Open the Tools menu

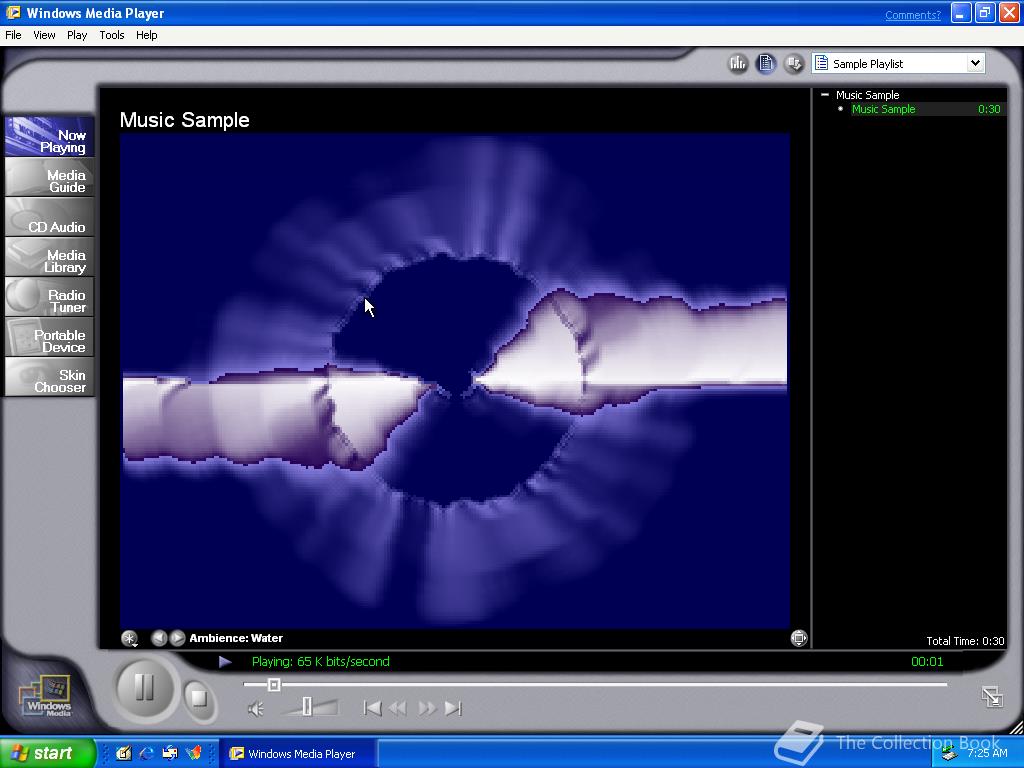click(x=112, y=35)
